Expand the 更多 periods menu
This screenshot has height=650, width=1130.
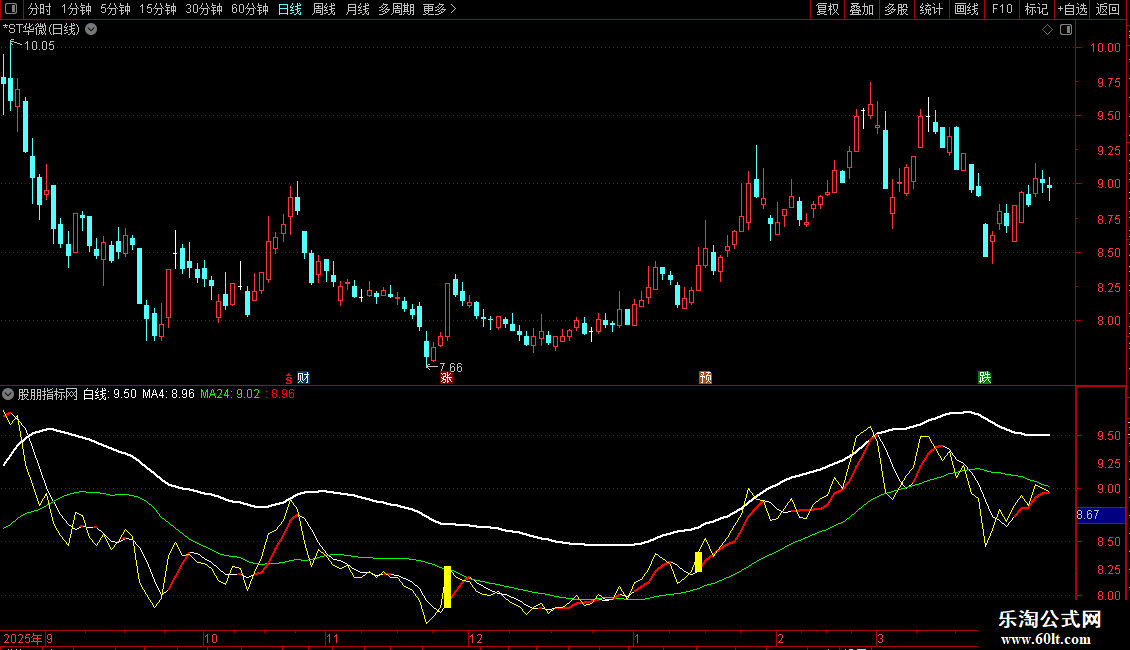440,9
